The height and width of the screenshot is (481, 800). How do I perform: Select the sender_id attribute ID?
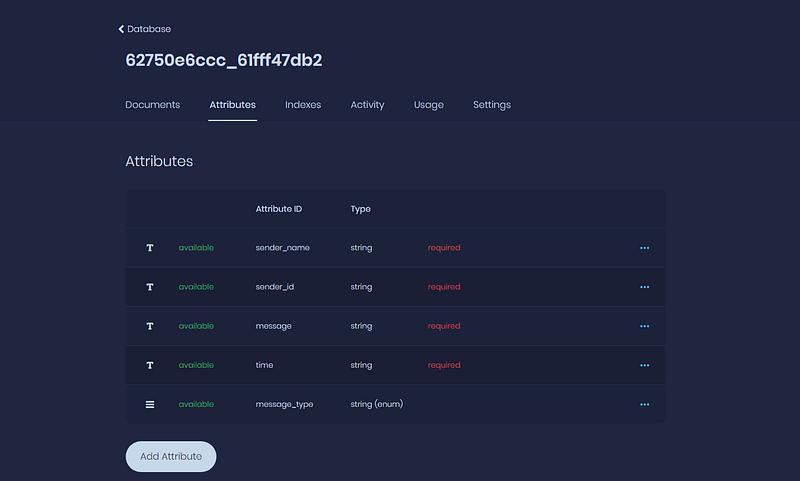pos(274,287)
